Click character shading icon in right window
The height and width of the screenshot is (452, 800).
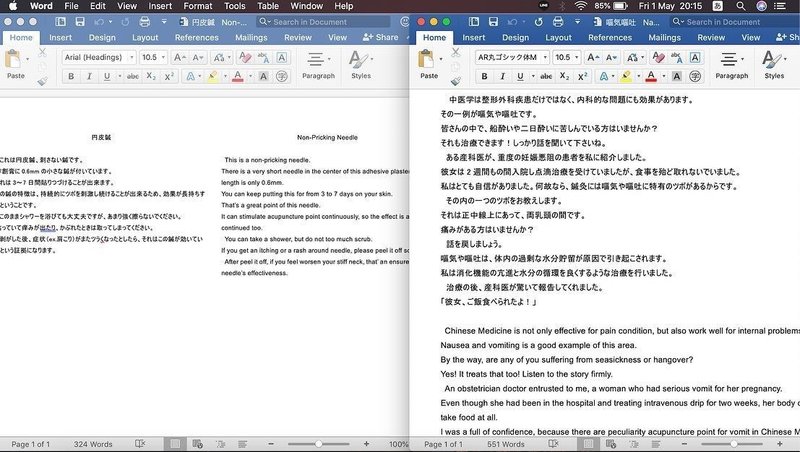point(677,77)
